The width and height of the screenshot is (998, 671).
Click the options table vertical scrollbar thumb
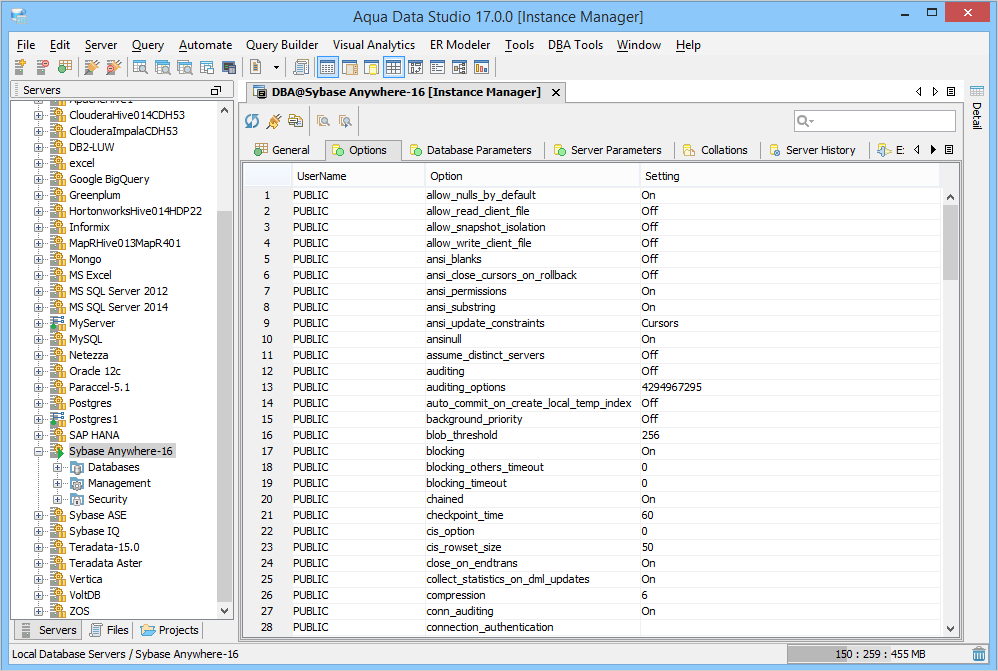950,242
